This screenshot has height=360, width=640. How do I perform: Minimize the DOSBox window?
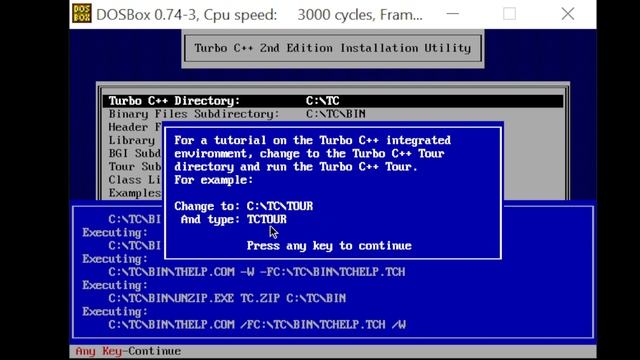click(452, 14)
